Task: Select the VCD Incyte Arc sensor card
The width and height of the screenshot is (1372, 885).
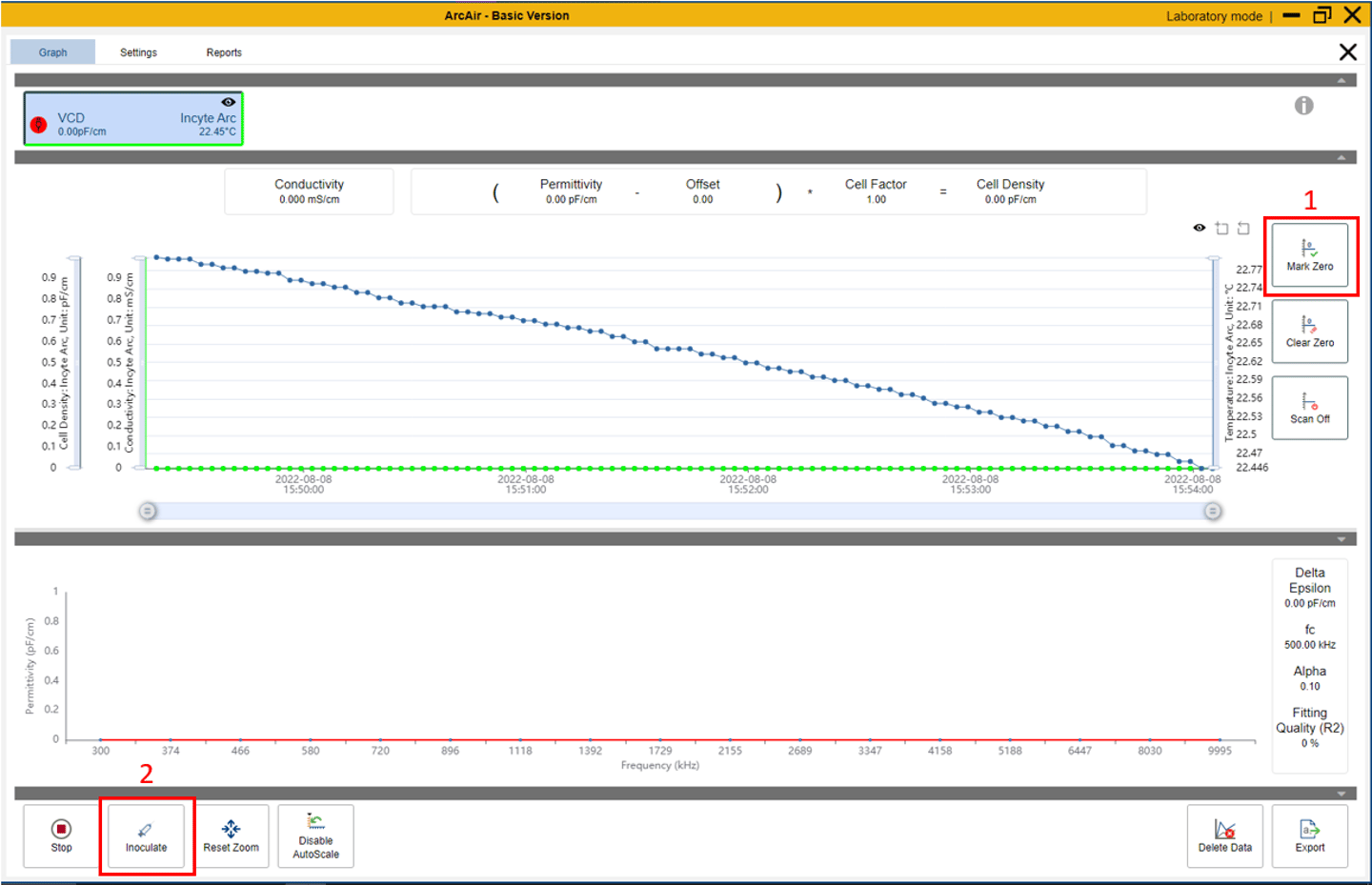Action: [x=133, y=119]
